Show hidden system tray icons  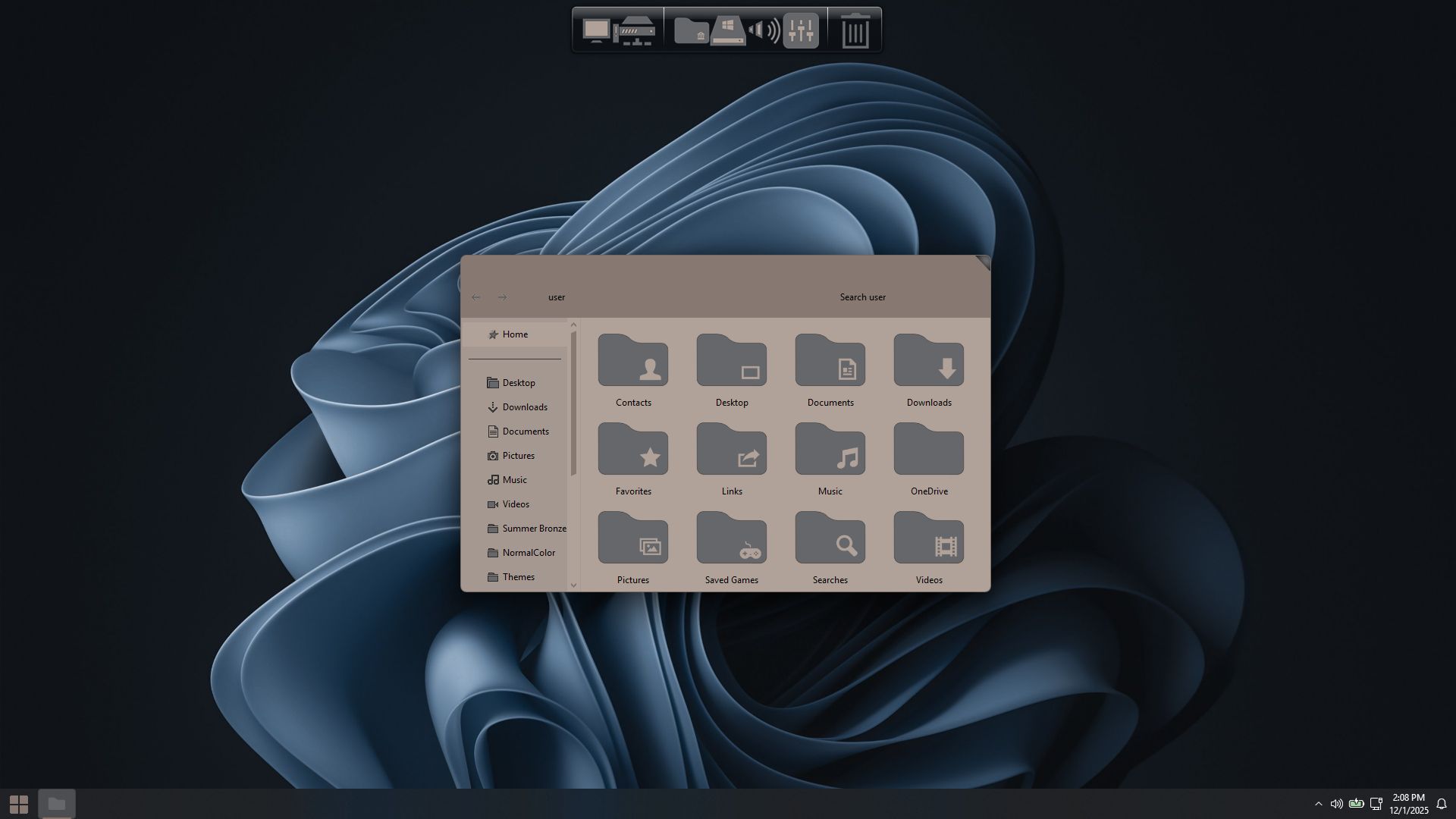coord(1318,804)
